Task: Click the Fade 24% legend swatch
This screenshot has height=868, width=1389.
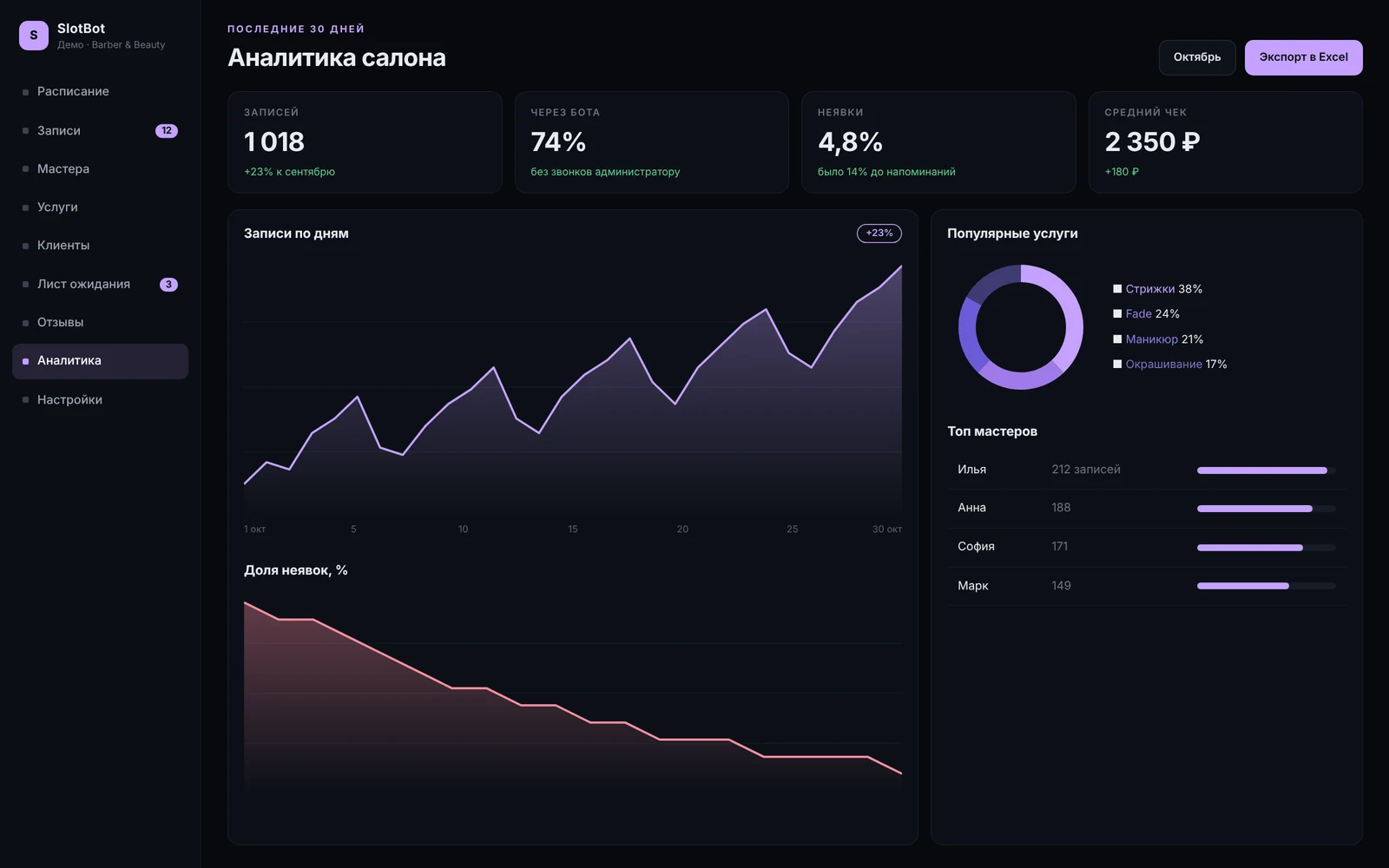Action: 1117,314
